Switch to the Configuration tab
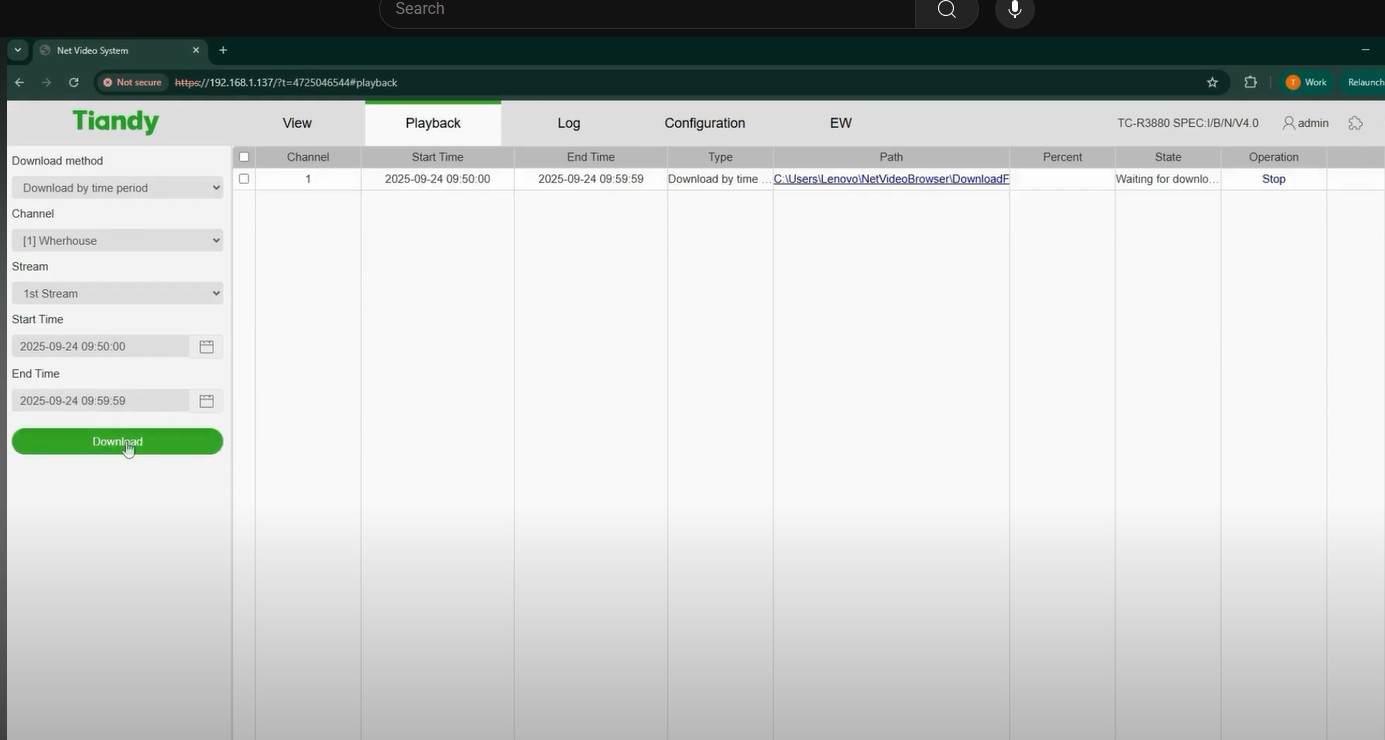Viewport: 1385px width, 740px height. (704, 122)
